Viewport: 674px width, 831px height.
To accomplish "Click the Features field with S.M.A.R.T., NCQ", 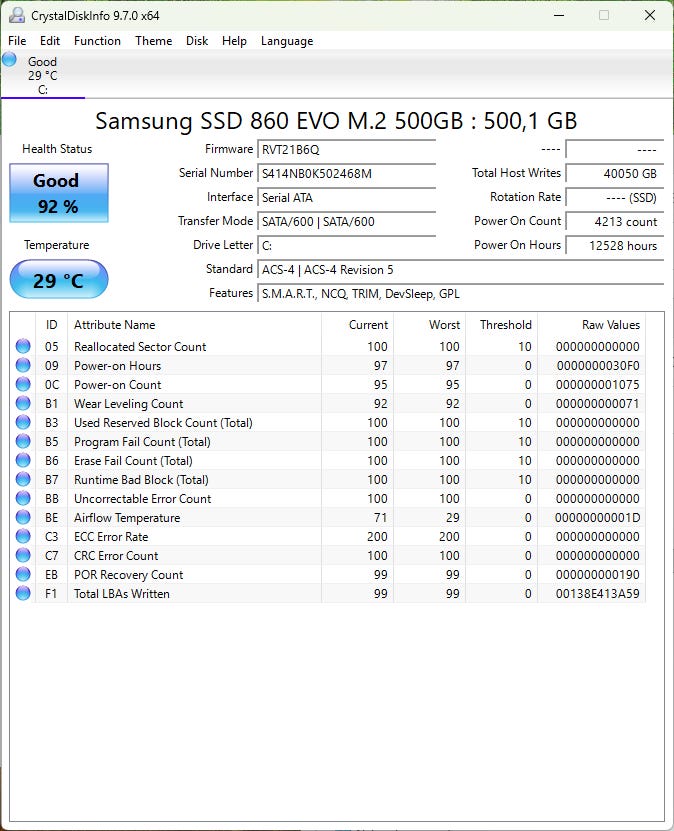I will pos(460,294).
